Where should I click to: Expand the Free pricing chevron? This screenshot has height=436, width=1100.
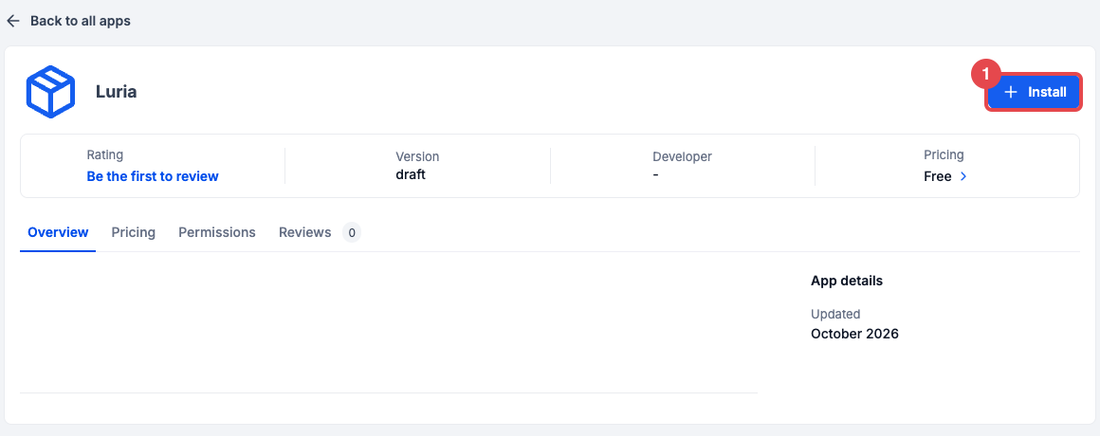click(963, 176)
